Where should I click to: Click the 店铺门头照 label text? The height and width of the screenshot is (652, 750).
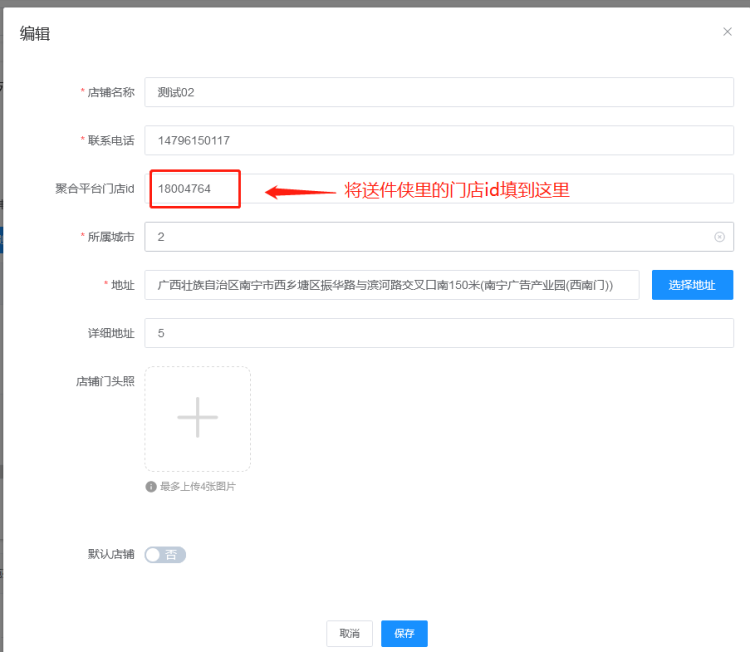[105, 381]
